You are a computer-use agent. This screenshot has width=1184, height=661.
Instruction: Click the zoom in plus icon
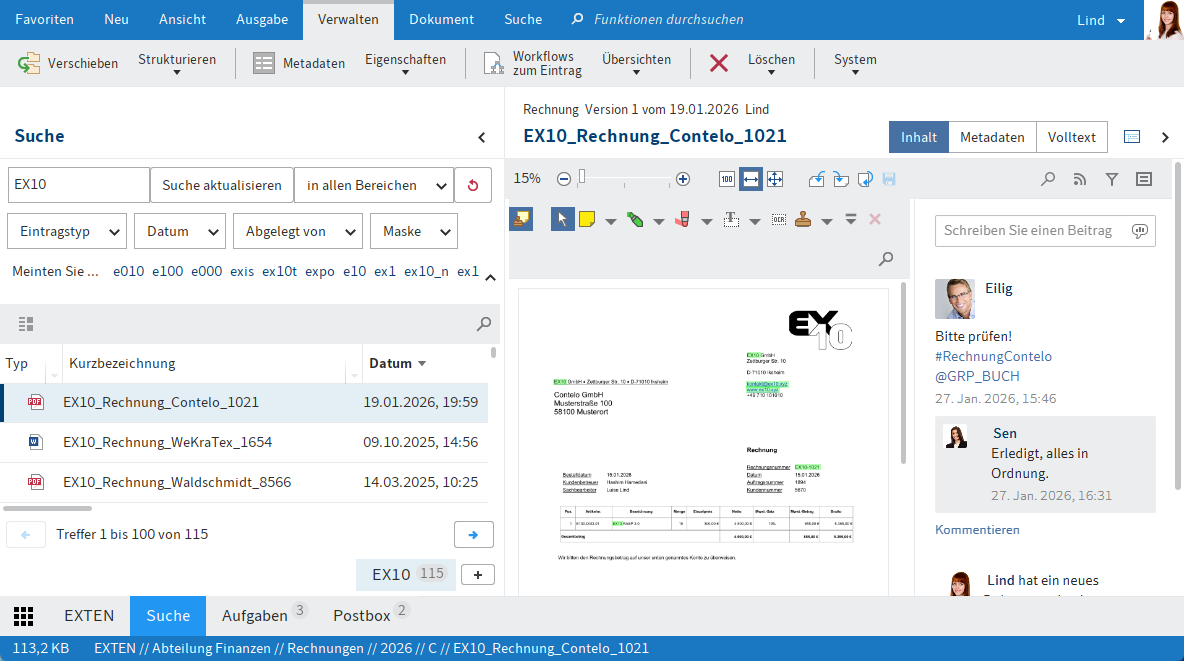[683, 179]
